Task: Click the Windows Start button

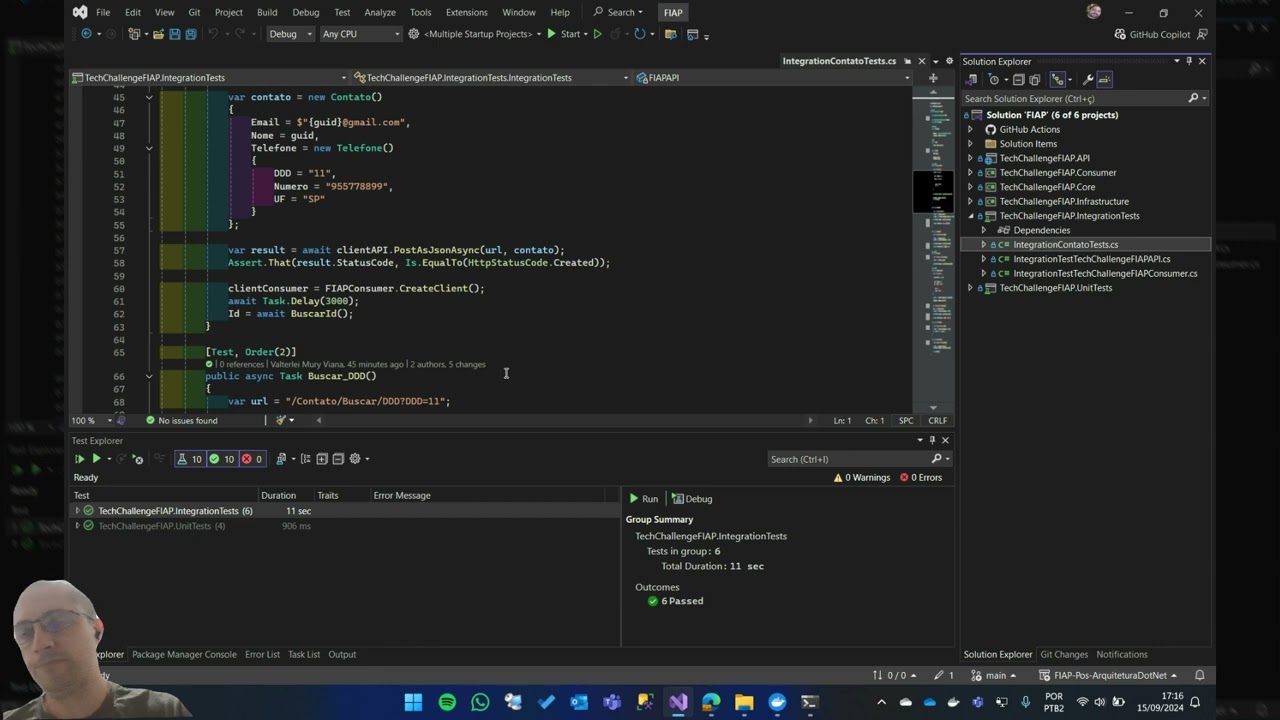Action: tap(413, 702)
